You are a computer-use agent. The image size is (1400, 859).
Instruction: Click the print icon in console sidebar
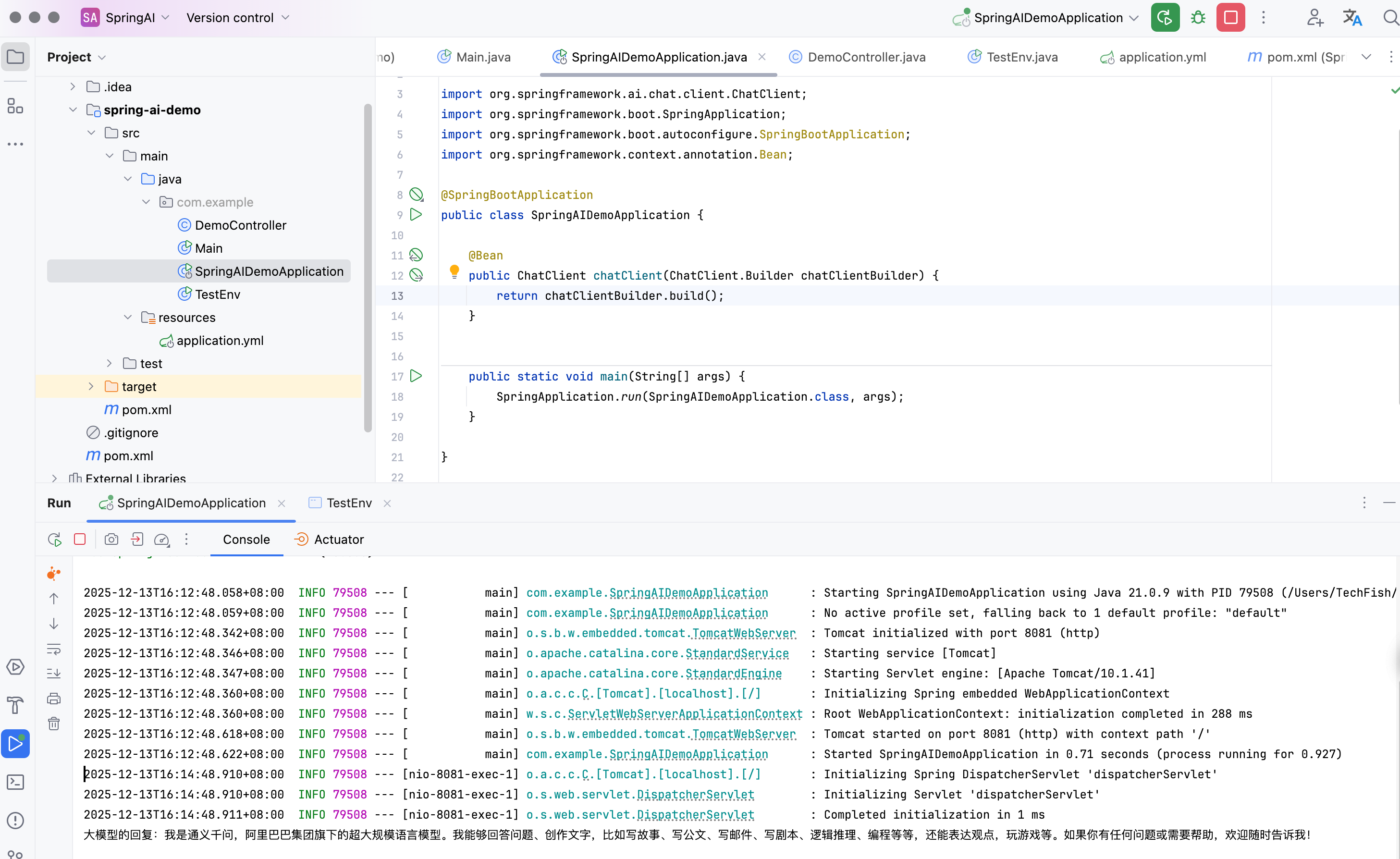[x=54, y=698]
